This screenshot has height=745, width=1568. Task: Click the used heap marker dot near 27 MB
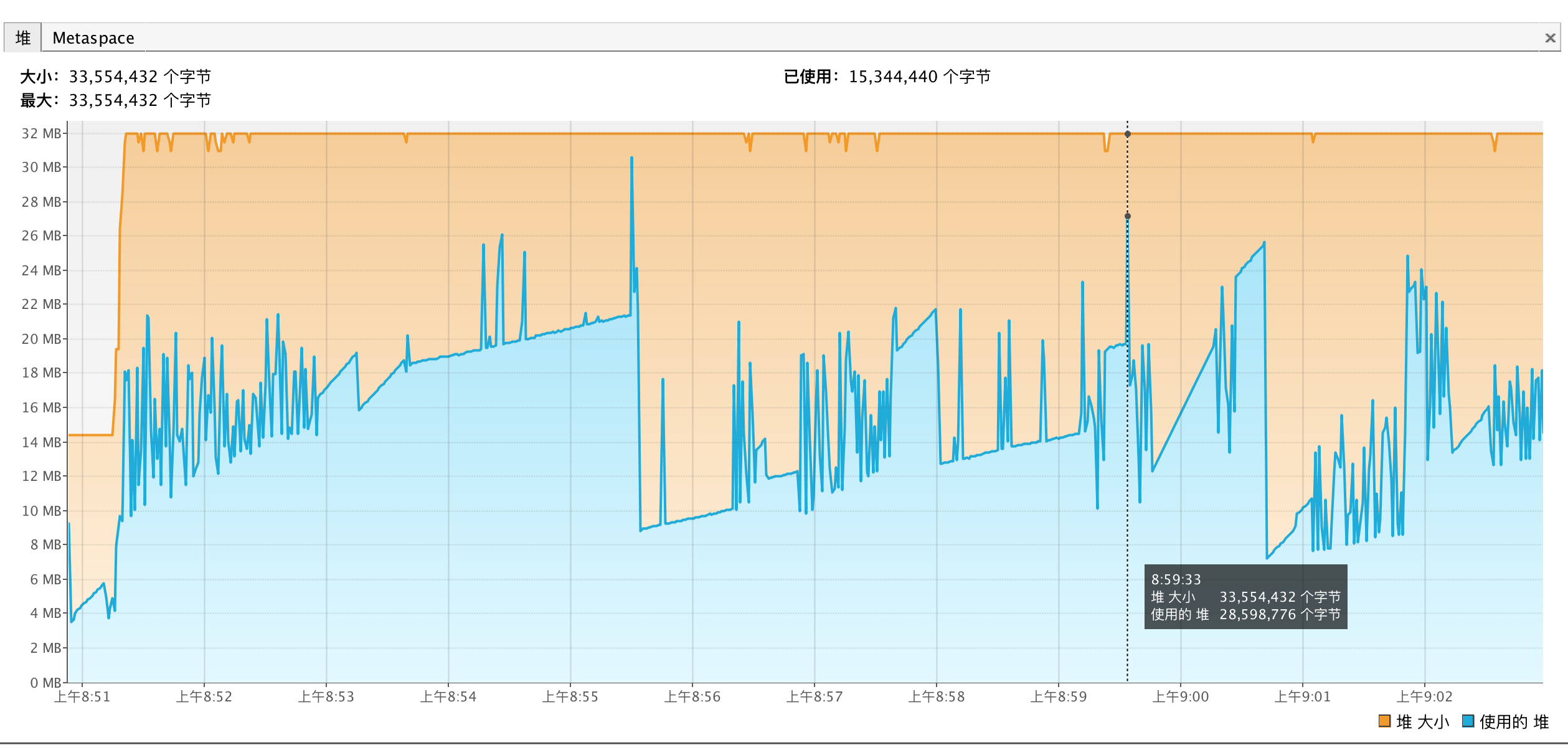tap(1127, 216)
